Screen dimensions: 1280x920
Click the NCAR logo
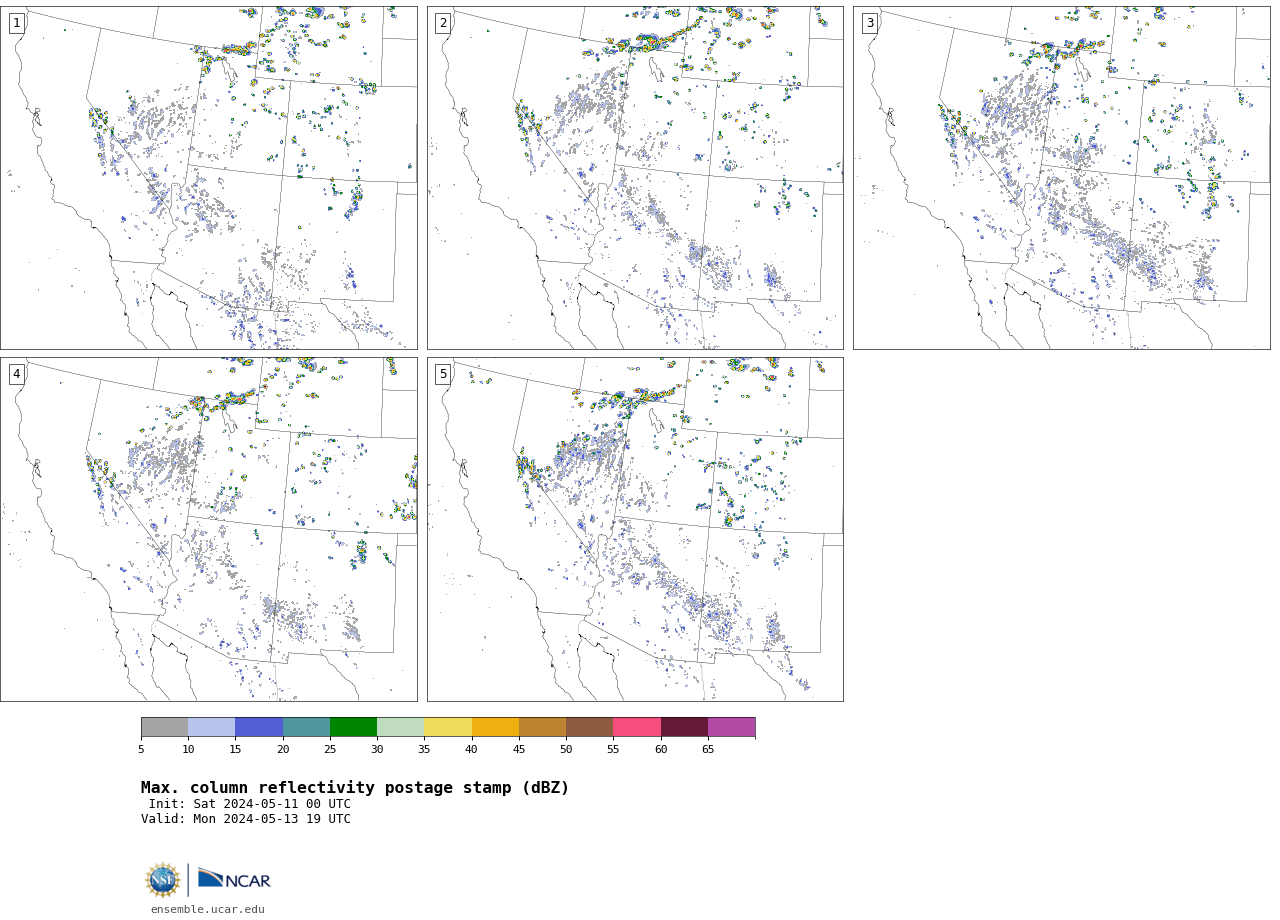pos(234,879)
